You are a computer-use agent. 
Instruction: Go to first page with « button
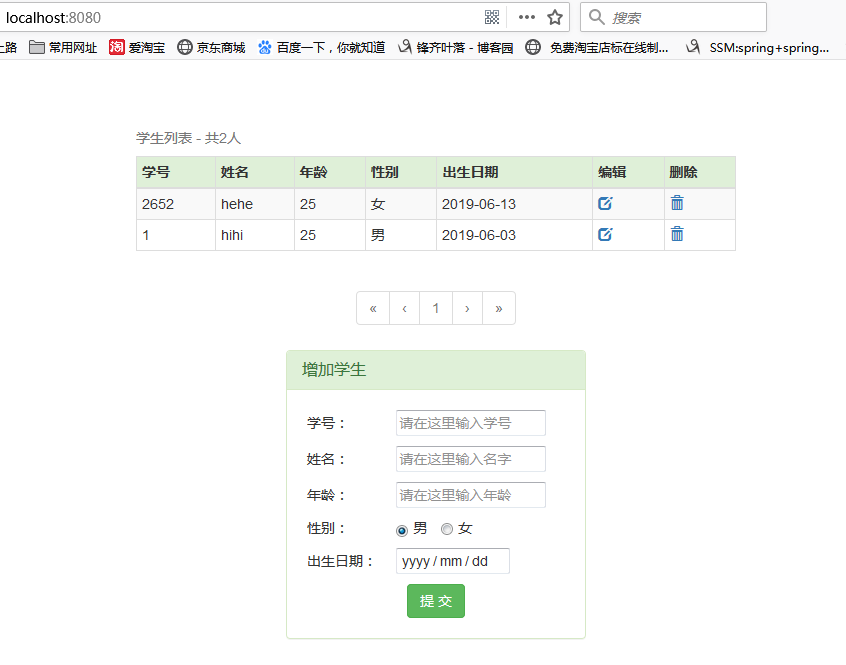[x=373, y=308]
